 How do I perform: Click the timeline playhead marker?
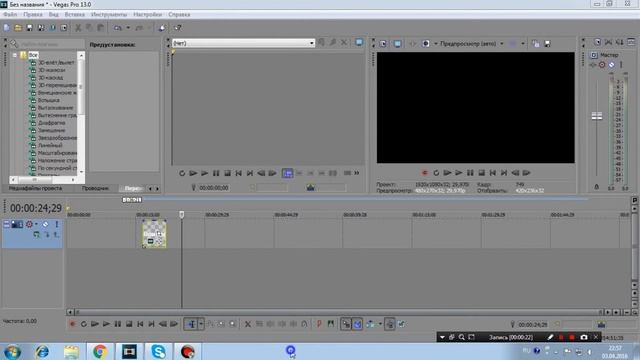182,214
